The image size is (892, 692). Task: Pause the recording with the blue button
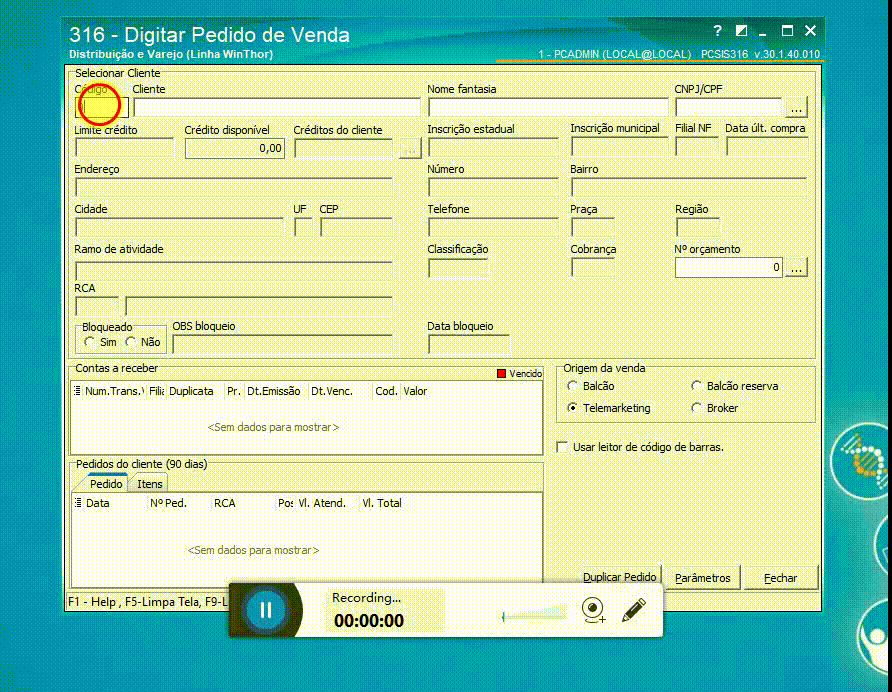click(266, 610)
